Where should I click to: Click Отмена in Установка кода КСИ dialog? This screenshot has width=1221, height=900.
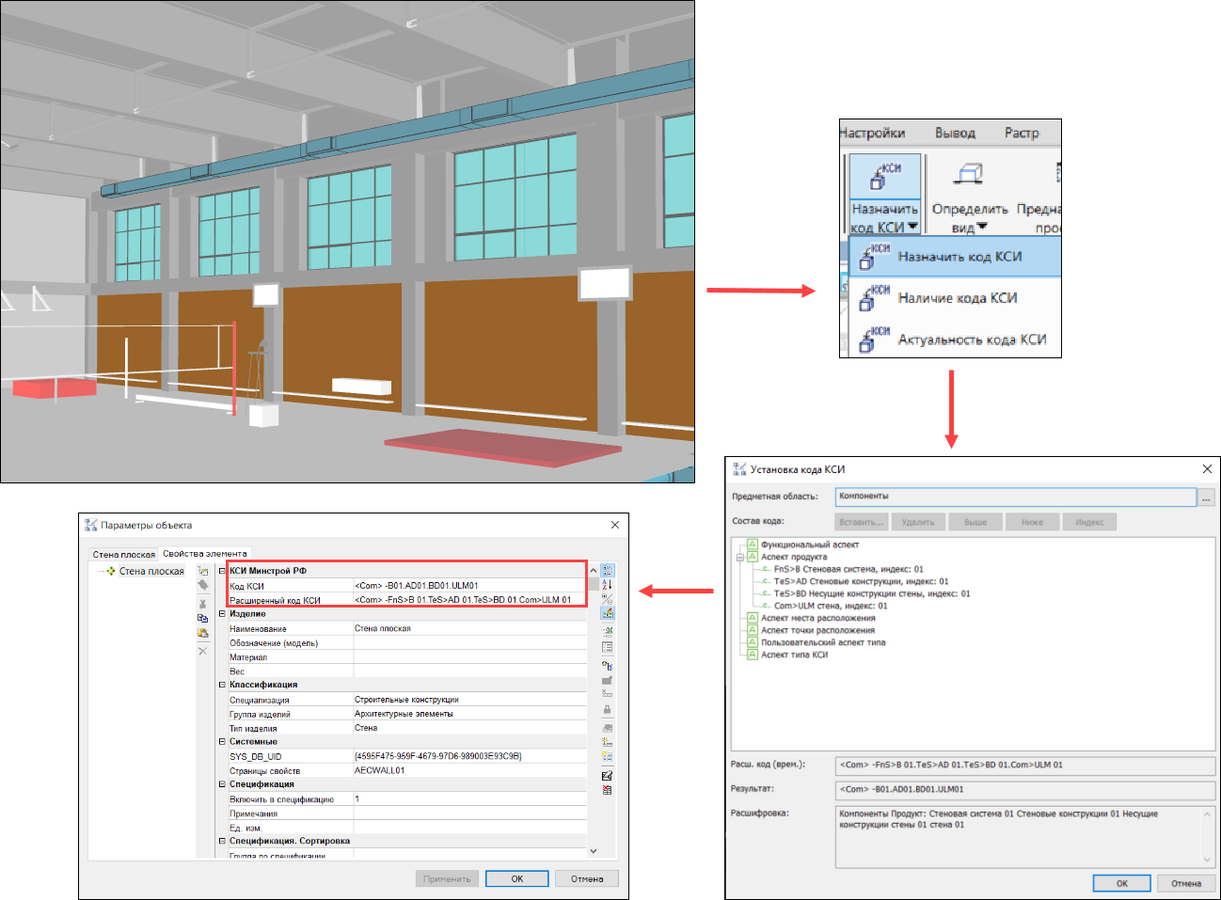1186,883
